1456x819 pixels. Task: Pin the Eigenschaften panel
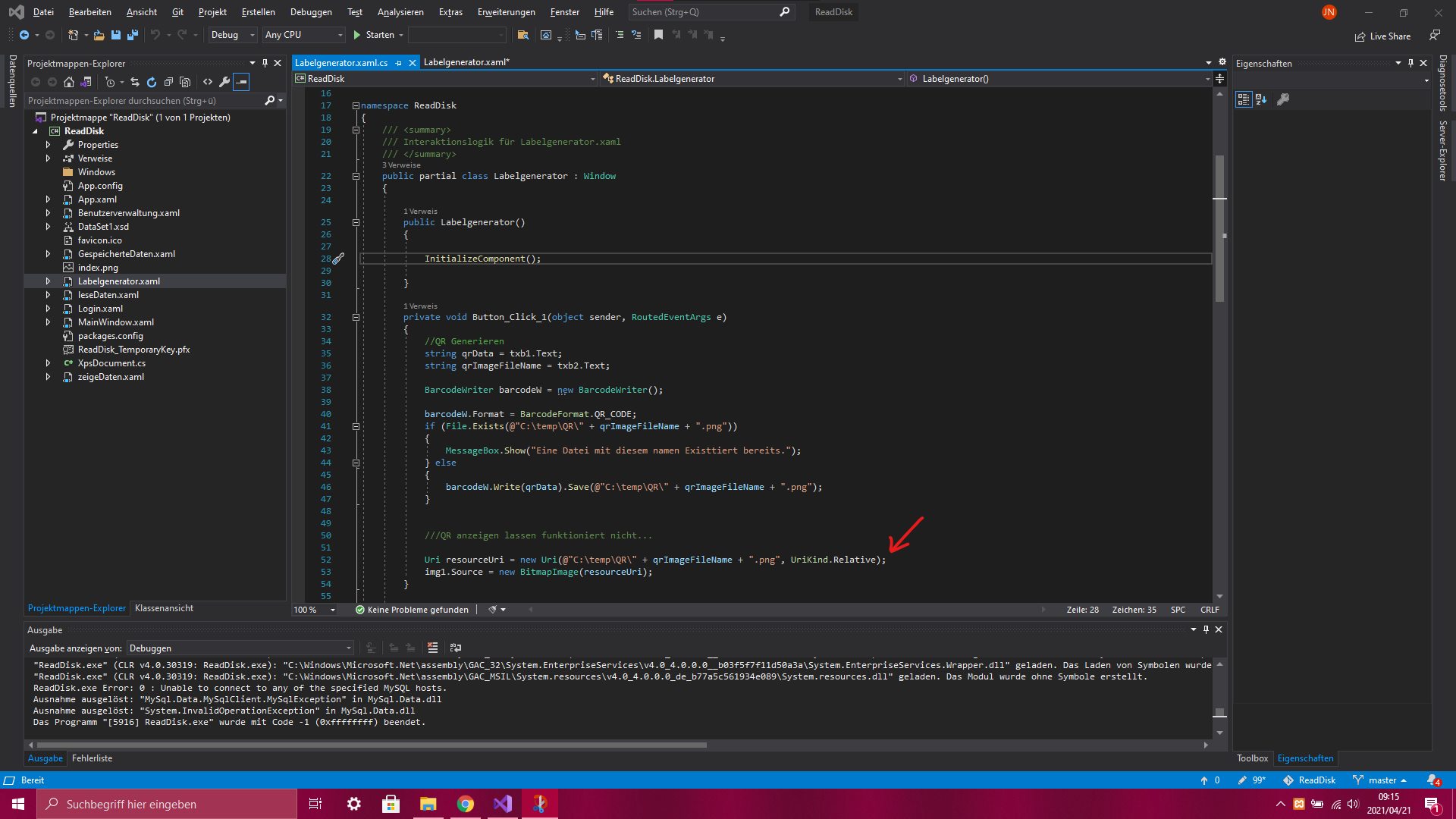coord(1410,63)
